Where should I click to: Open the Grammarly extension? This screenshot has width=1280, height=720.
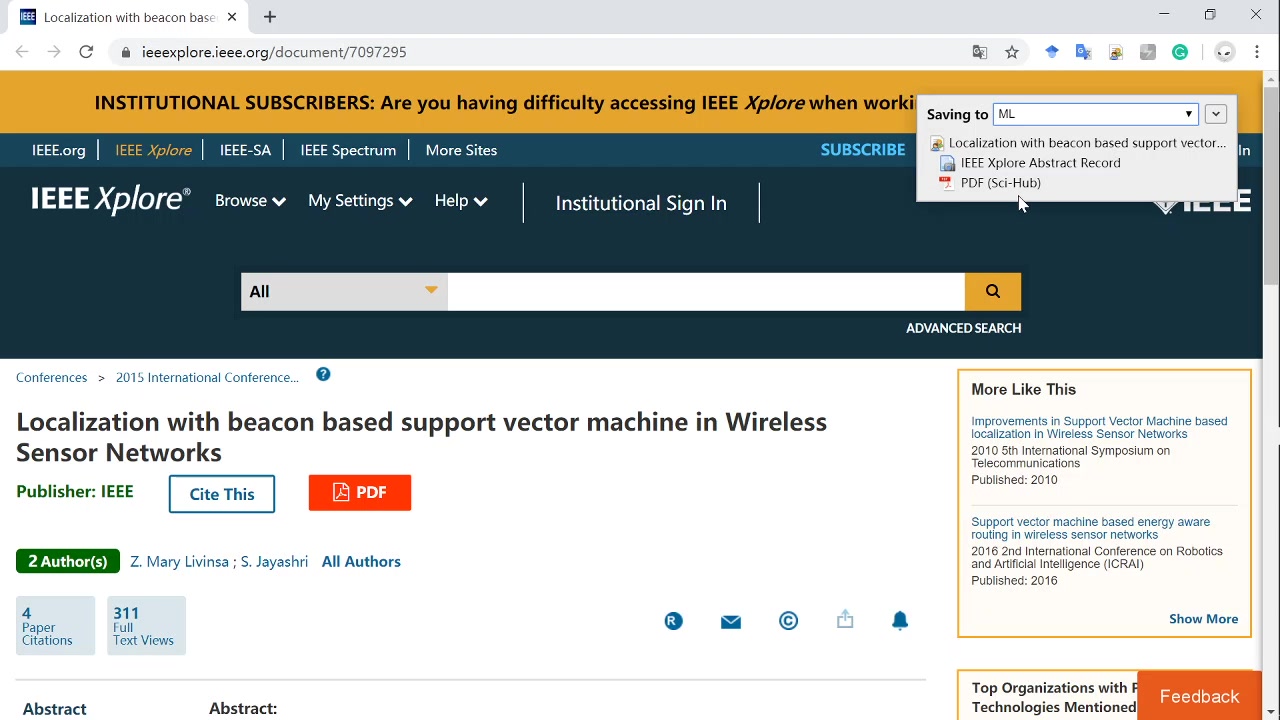pos(1180,52)
